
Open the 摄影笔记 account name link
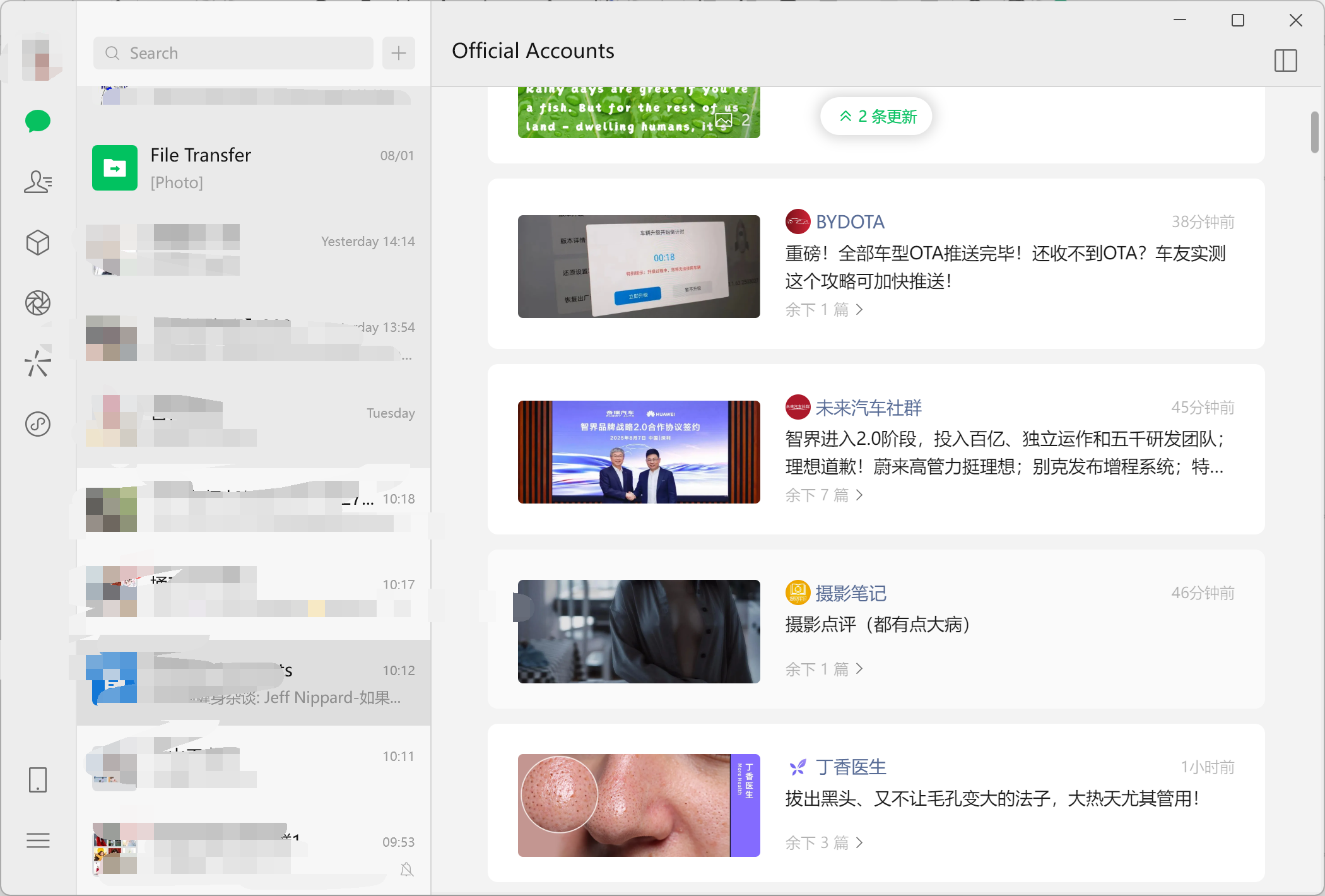(x=851, y=593)
